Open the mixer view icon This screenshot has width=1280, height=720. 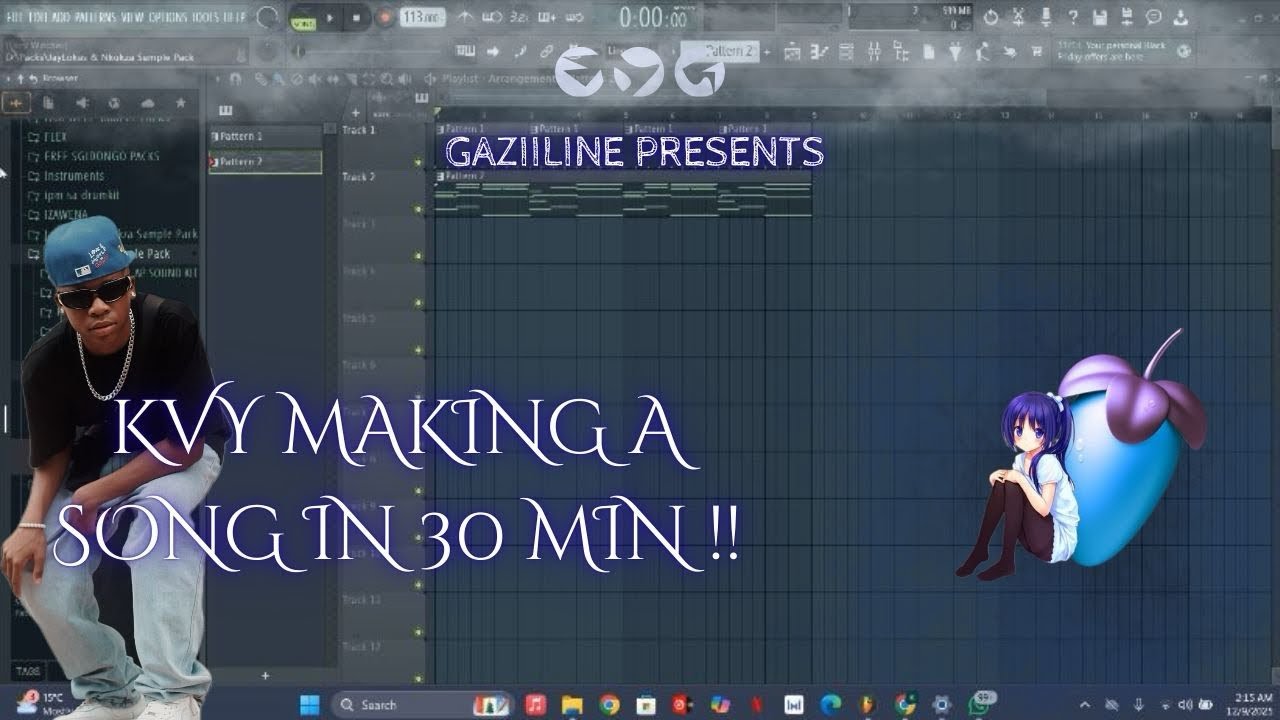874,52
